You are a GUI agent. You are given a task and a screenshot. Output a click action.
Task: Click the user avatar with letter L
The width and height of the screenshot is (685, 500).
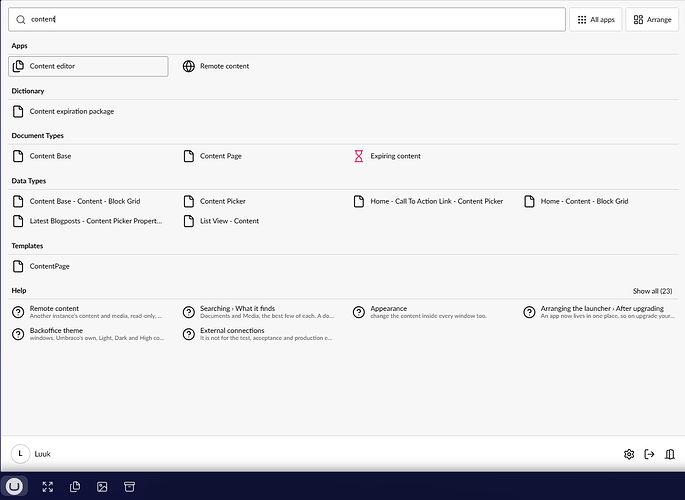coord(20,454)
